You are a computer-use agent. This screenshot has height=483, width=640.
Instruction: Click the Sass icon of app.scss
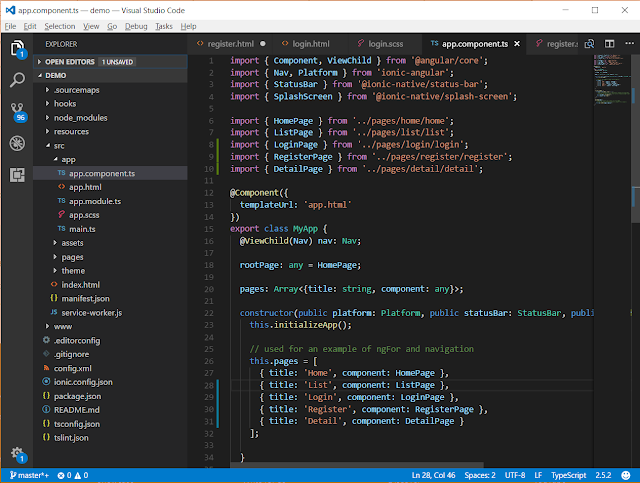point(61,214)
